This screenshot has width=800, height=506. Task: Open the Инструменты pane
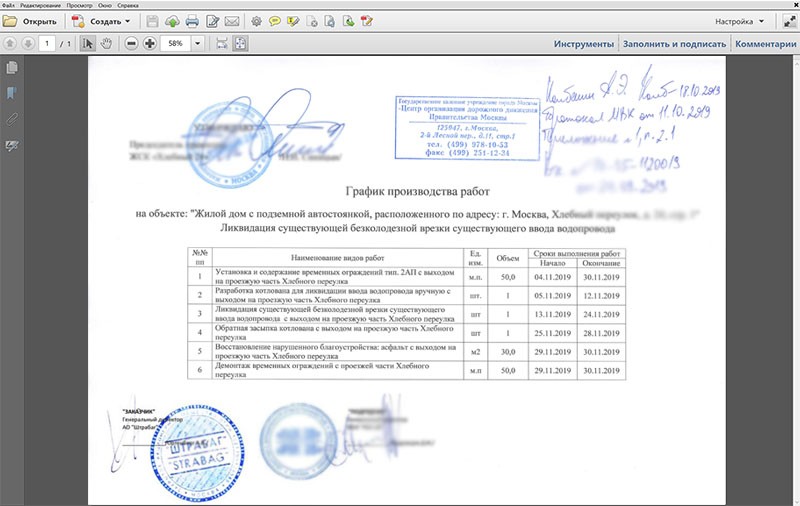[583, 44]
